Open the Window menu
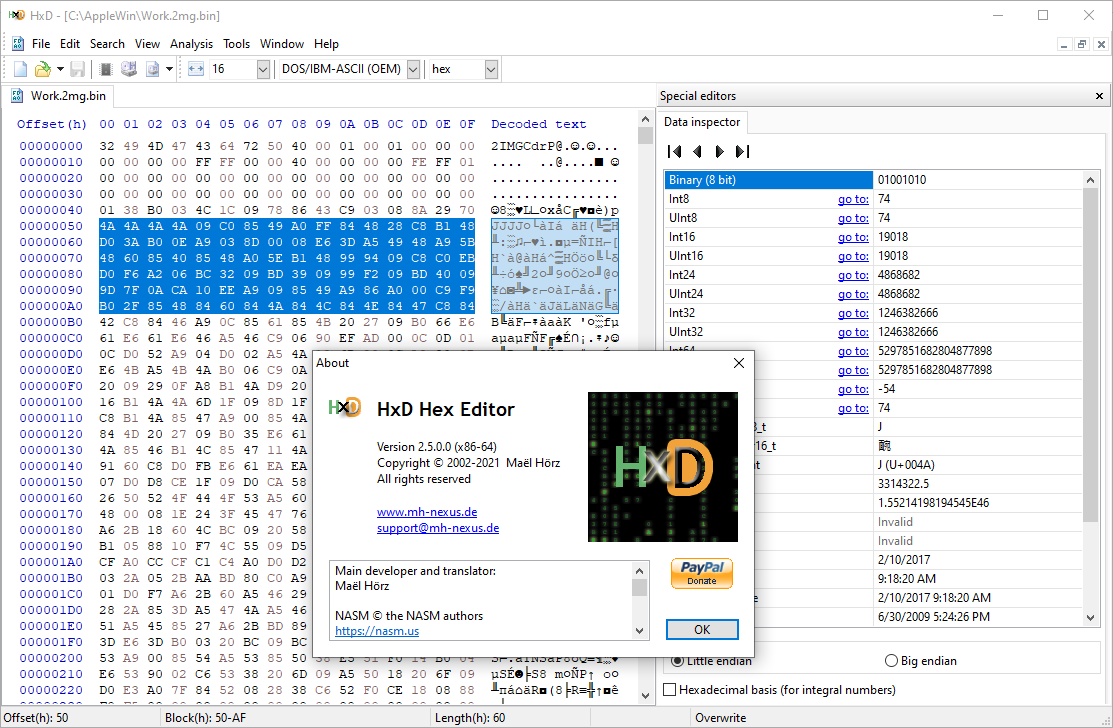The height and width of the screenshot is (728, 1113). coord(282,44)
